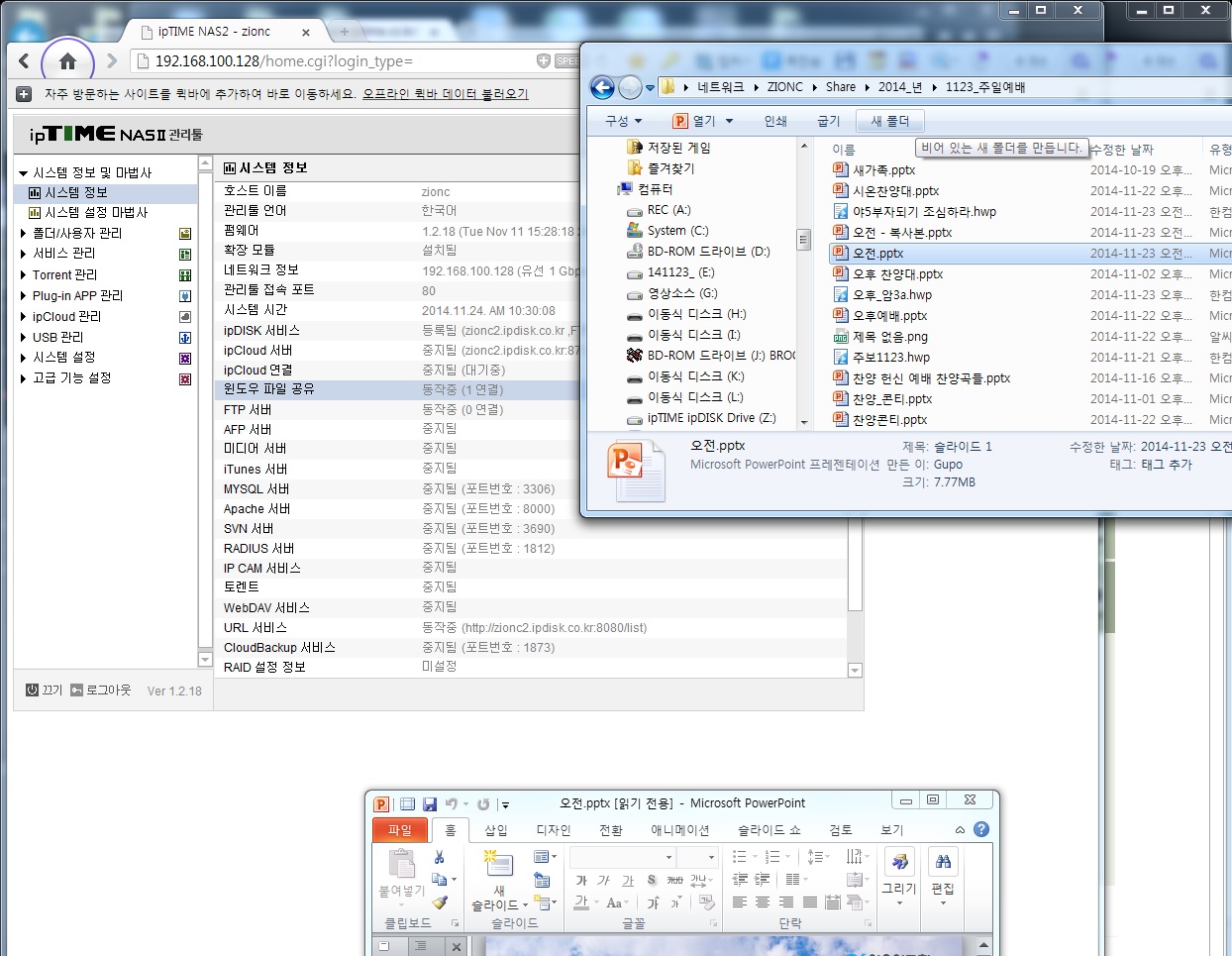Go back using browser back arrow
Screen dimensions: 1232x956
(25, 61)
